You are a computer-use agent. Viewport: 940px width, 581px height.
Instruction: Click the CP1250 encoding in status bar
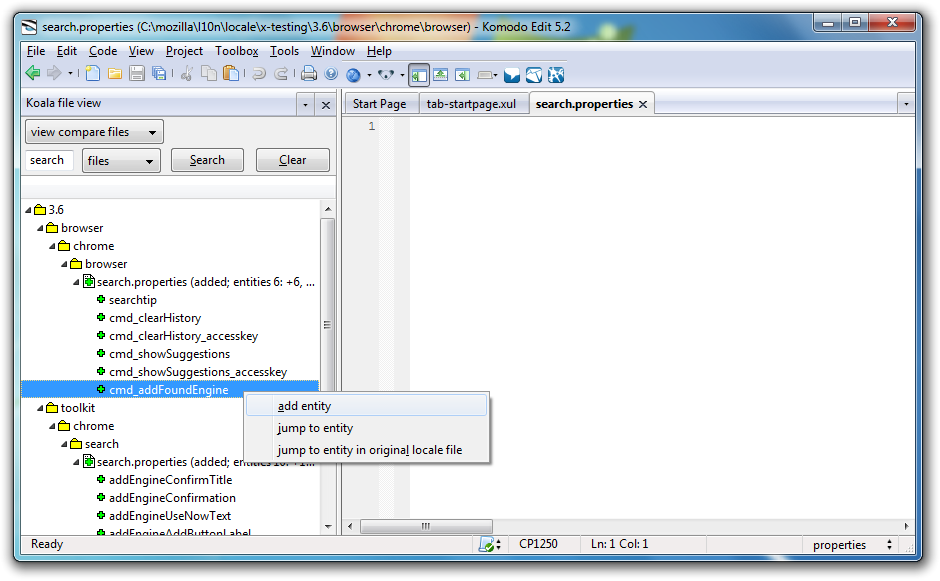click(x=538, y=544)
